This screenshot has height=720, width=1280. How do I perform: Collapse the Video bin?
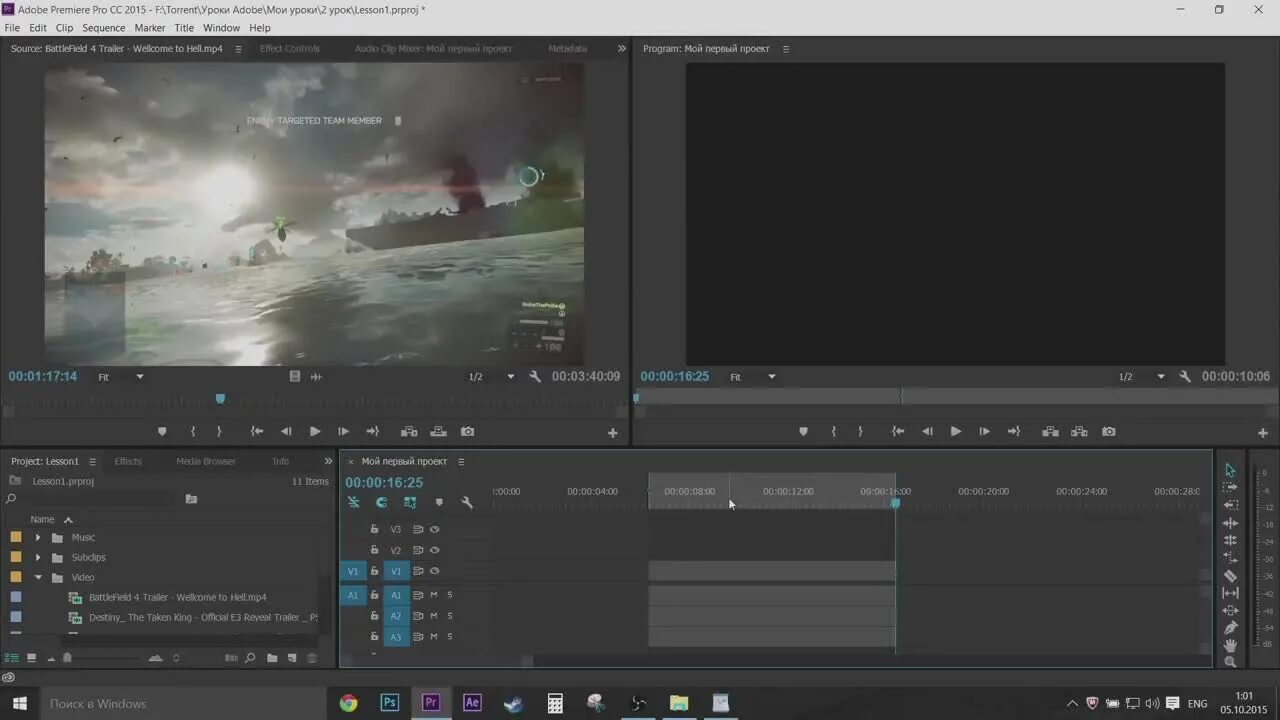point(38,577)
